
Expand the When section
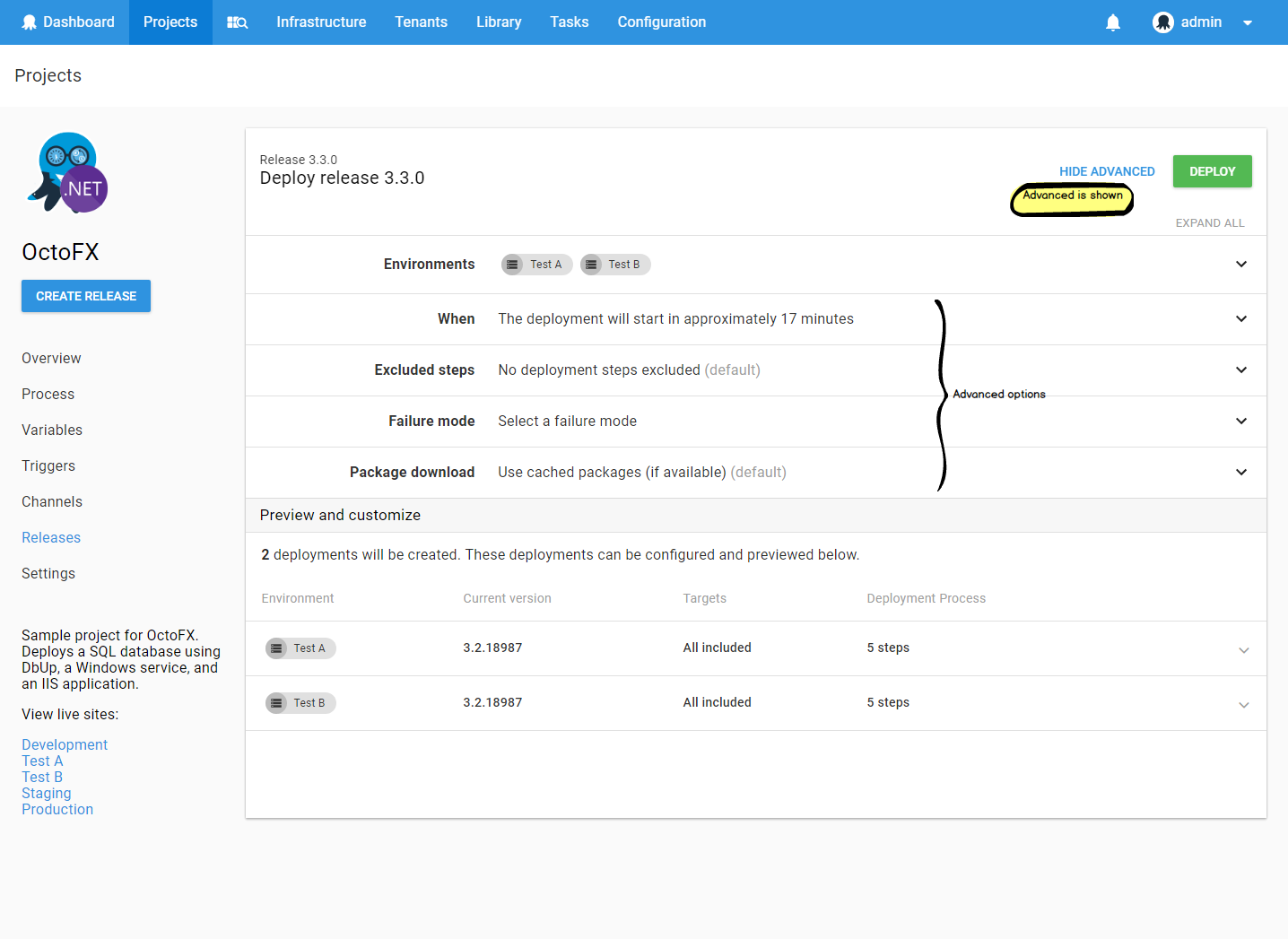pyautogui.click(x=1241, y=318)
